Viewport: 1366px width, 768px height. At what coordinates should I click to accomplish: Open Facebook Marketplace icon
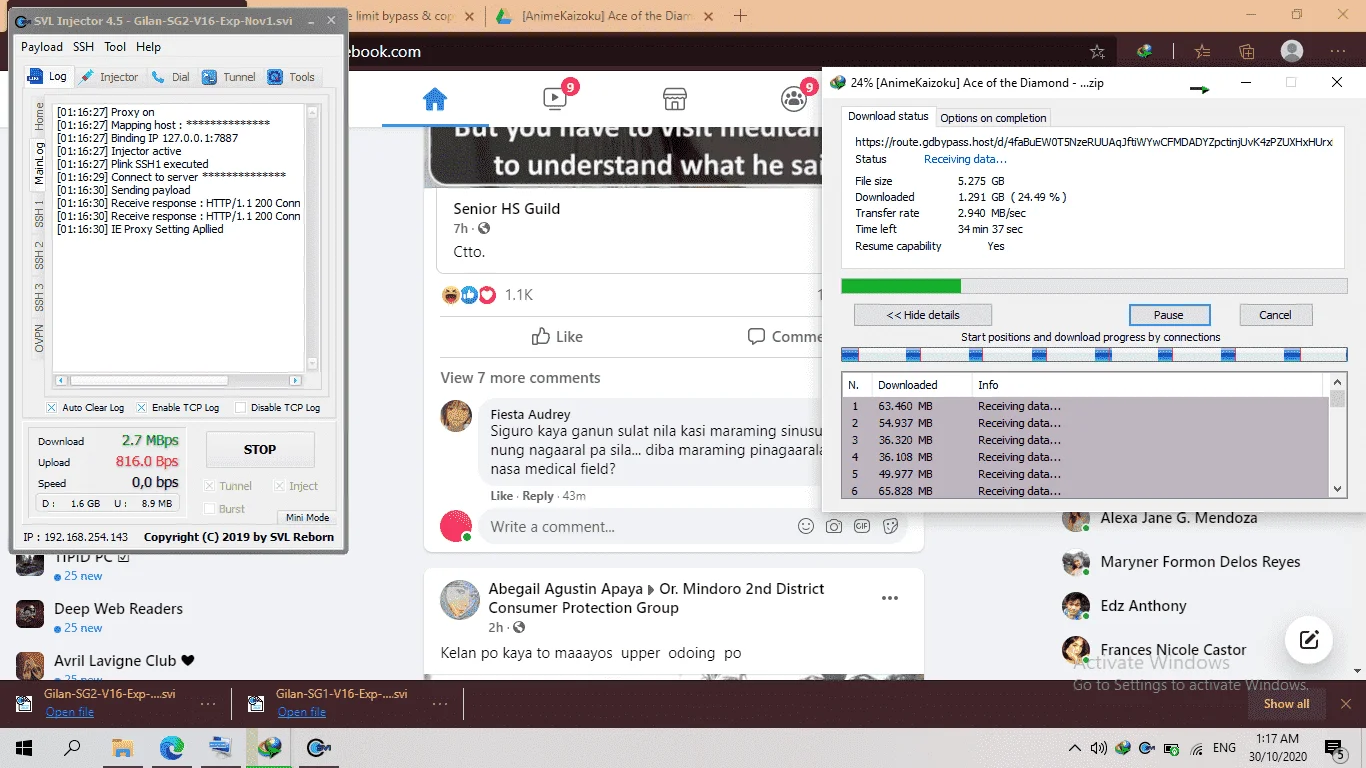675,98
